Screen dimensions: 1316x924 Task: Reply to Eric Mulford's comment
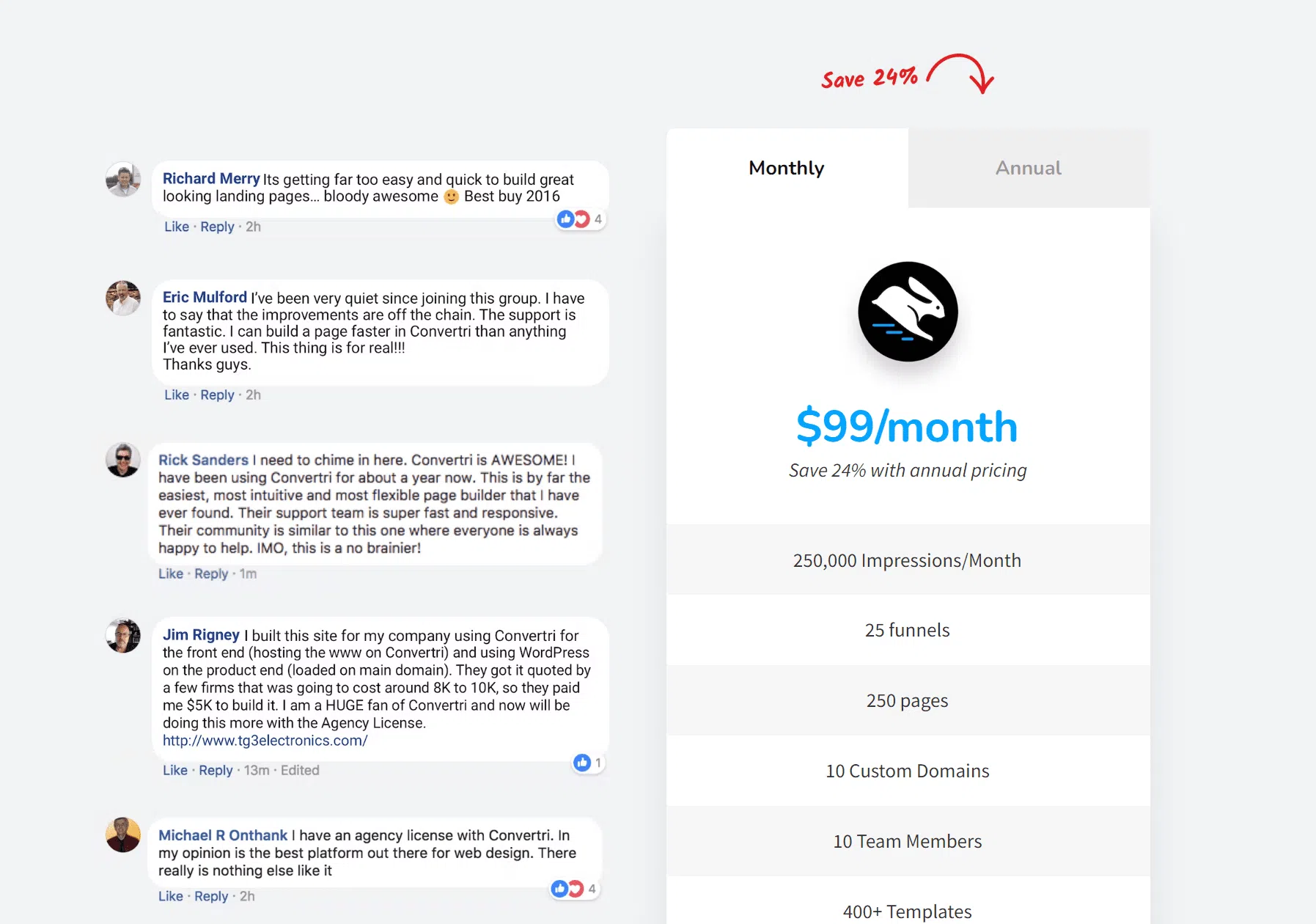click(x=217, y=395)
